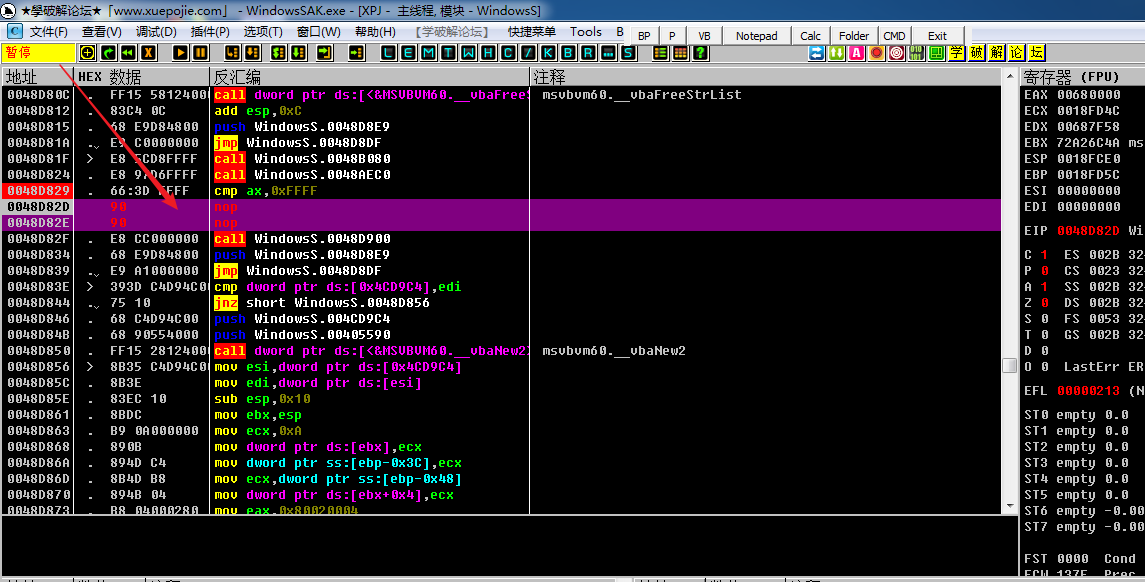Open help via green question mark icon
The height and width of the screenshot is (582, 1145).
(700, 53)
